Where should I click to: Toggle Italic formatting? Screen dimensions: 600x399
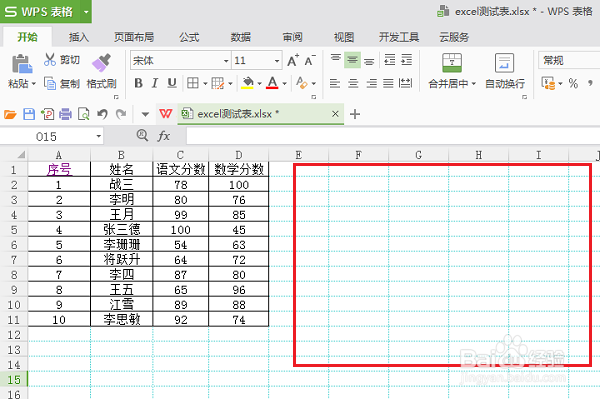click(155, 83)
